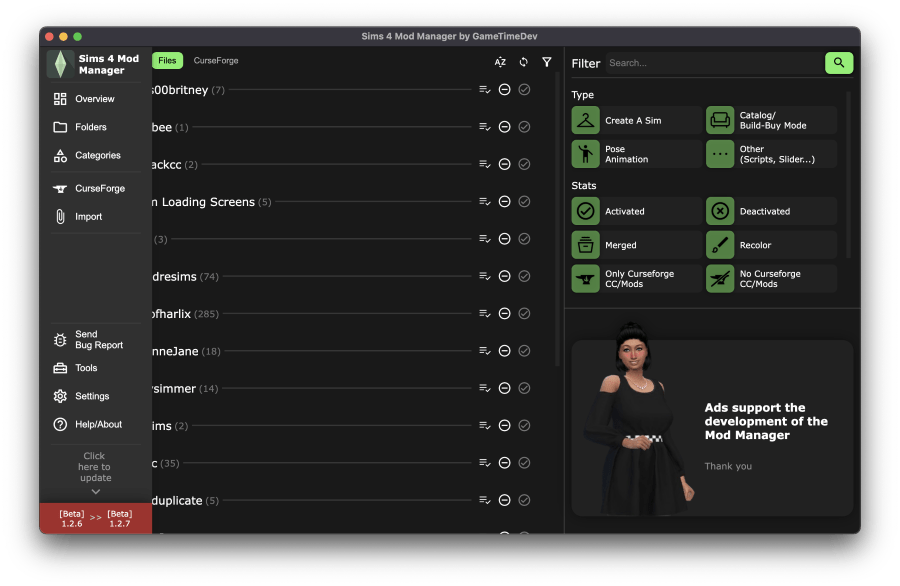Click the list-check icon on the nneJane row

(485, 351)
